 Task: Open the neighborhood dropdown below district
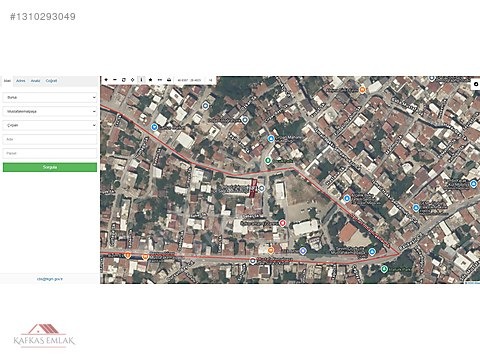pos(50,125)
